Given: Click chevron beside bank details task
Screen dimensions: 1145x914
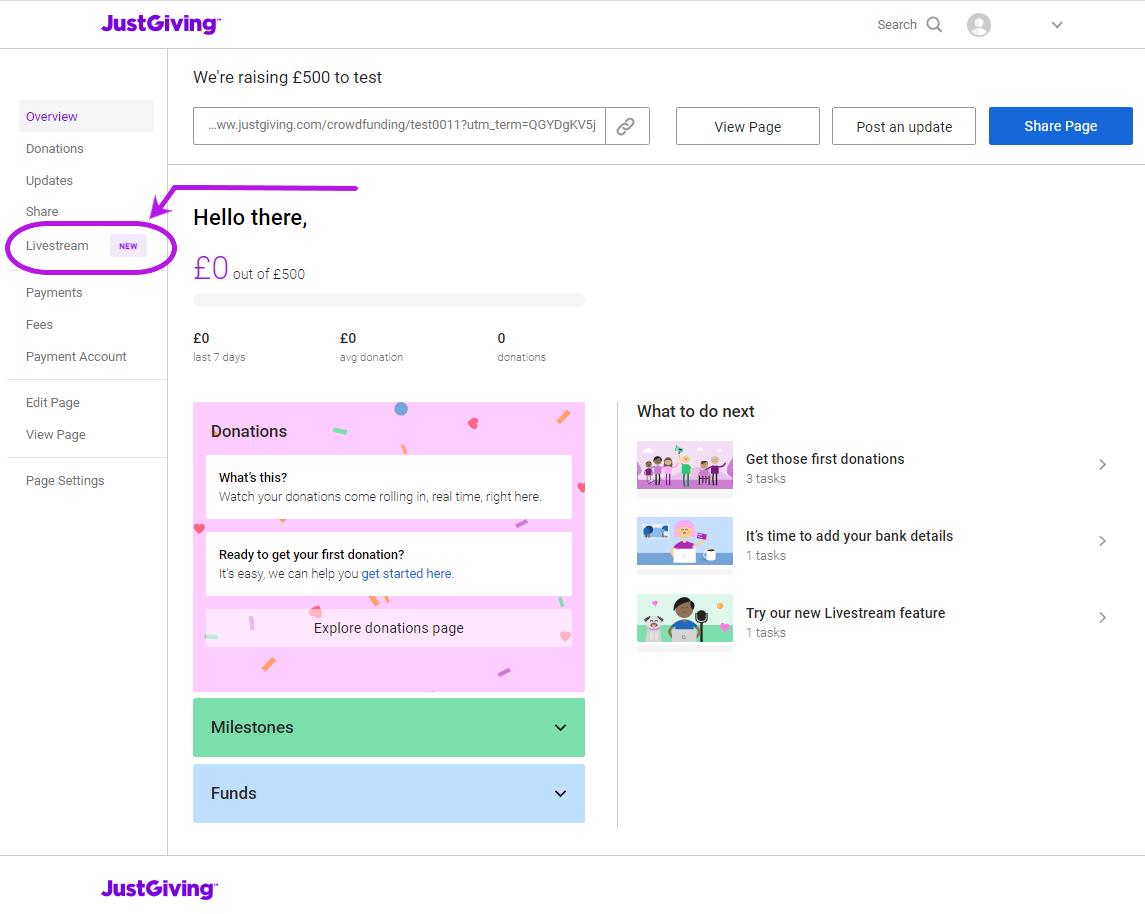Looking at the screenshot, I should tap(1103, 541).
